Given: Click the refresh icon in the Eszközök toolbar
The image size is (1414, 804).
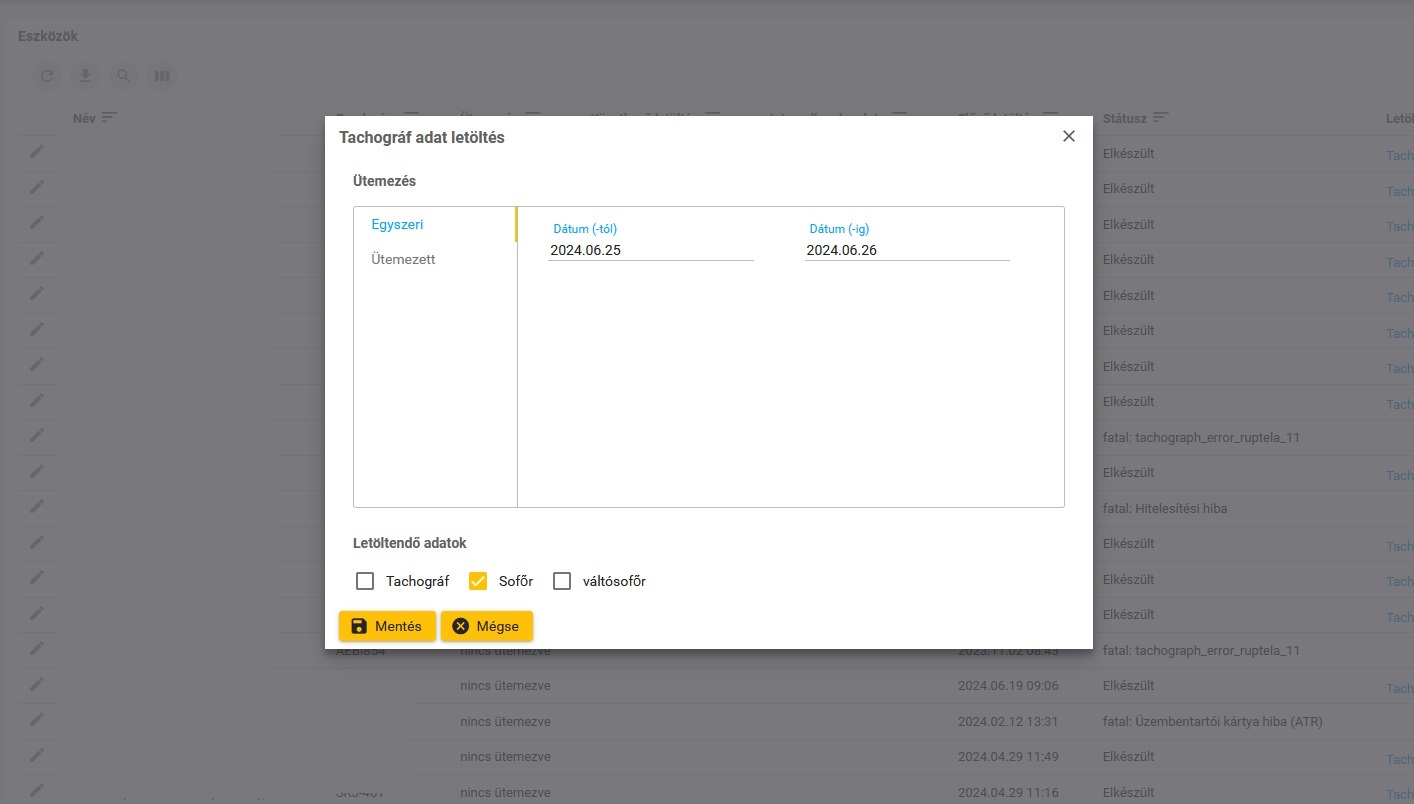Looking at the screenshot, I should [x=47, y=76].
